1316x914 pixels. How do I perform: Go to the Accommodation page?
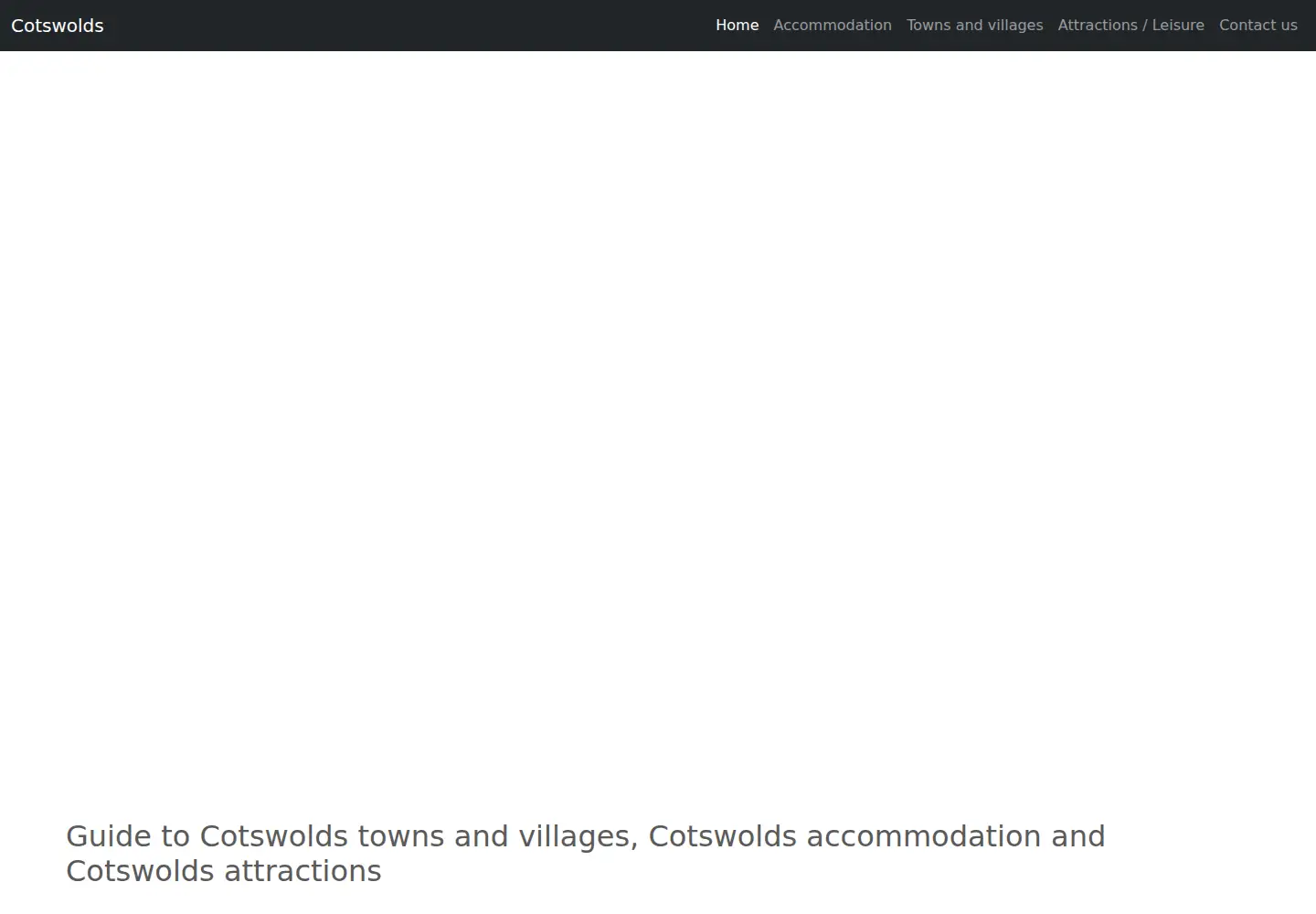coord(833,26)
